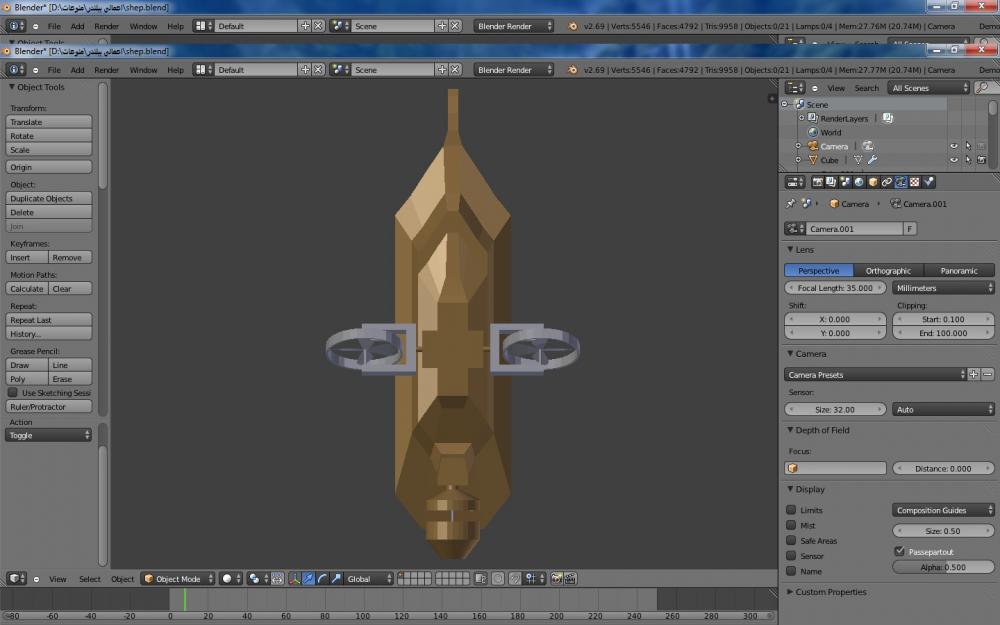Open the Object Mode dropdown
Viewport: 1000px width, 625px height.
tap(178, 579)
